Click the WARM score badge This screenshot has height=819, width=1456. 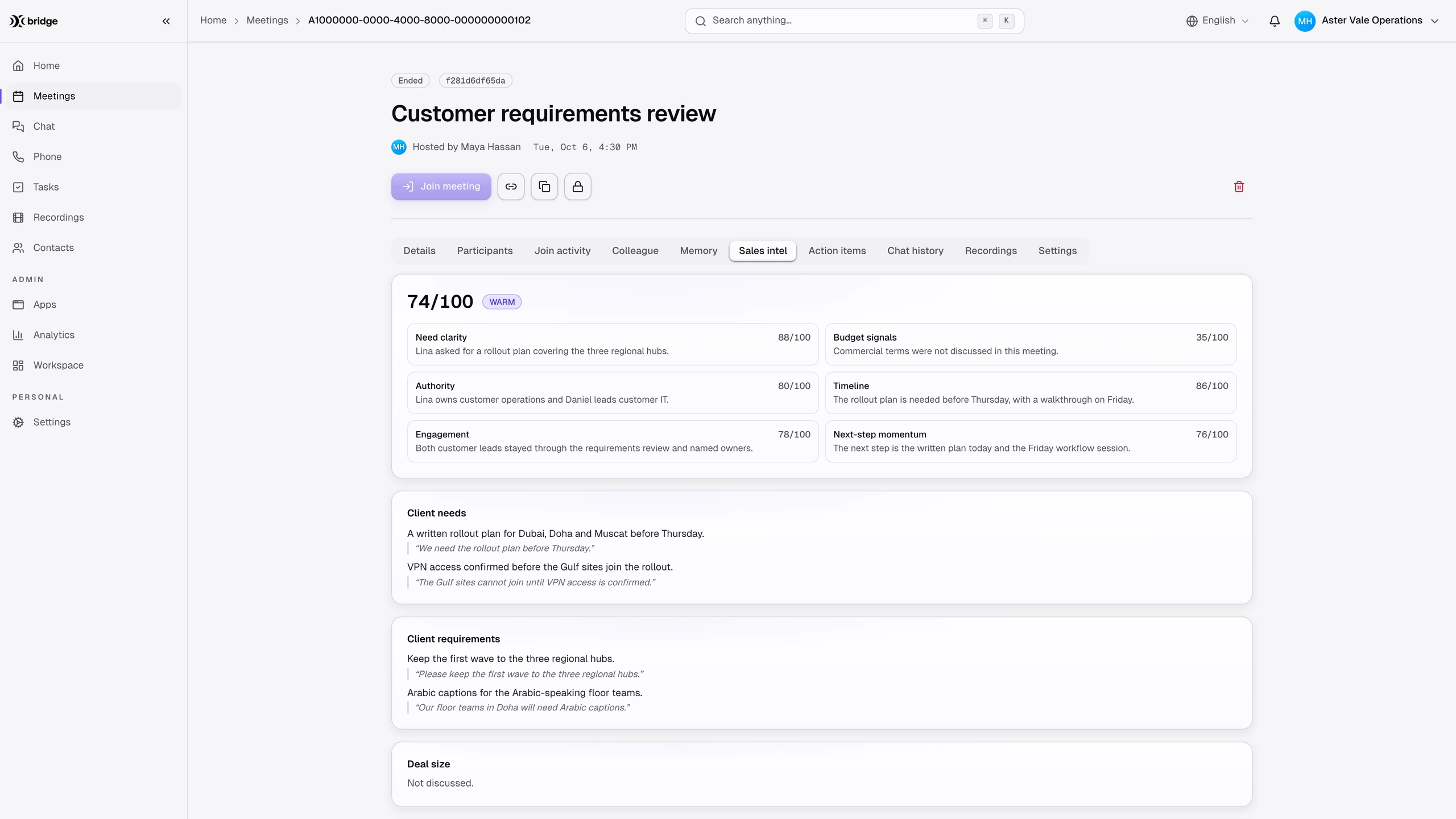(502, 302)
